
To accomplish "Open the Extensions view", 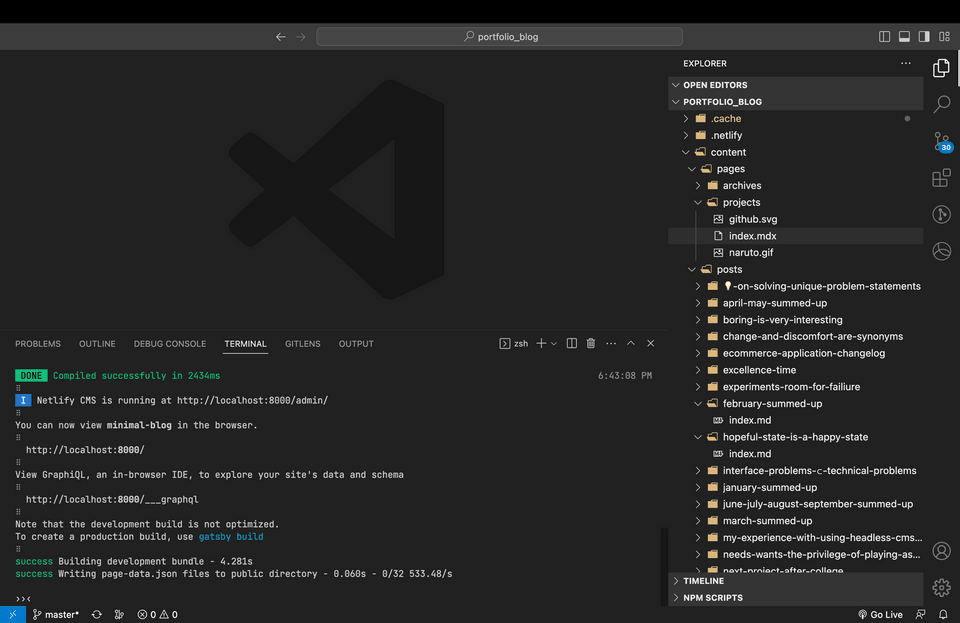I will [942, 177].
